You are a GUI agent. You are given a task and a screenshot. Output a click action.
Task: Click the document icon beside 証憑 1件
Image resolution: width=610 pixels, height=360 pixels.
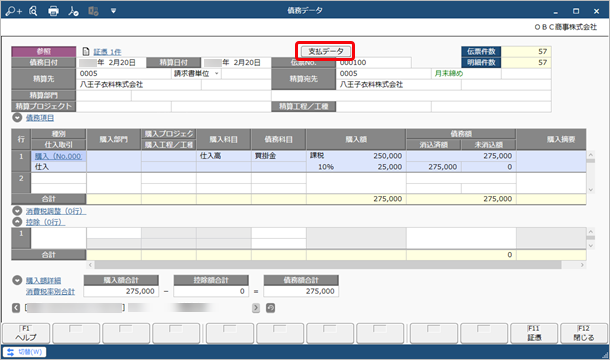tap(86, 51)
